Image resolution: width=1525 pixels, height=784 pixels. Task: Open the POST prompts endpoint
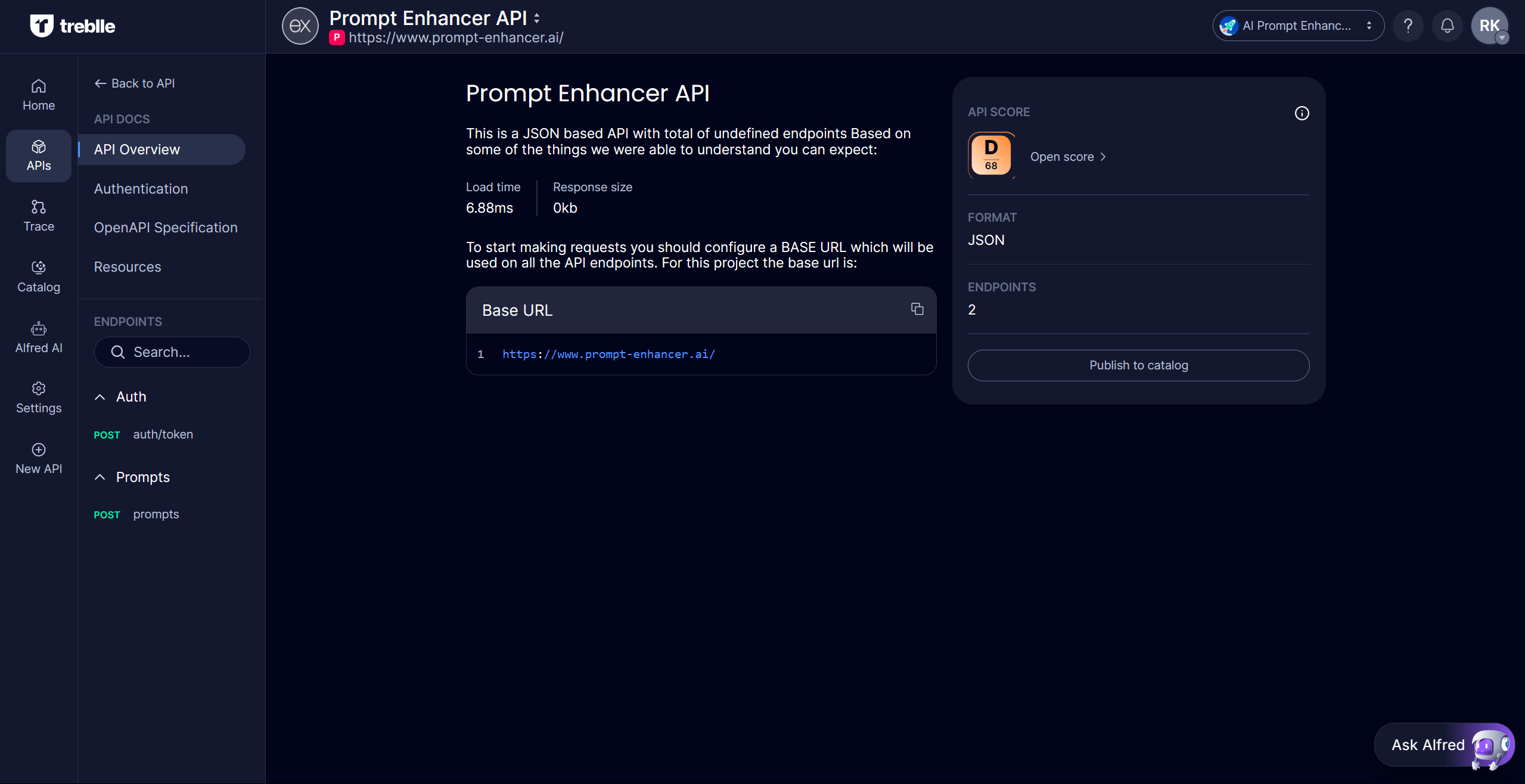136,514
